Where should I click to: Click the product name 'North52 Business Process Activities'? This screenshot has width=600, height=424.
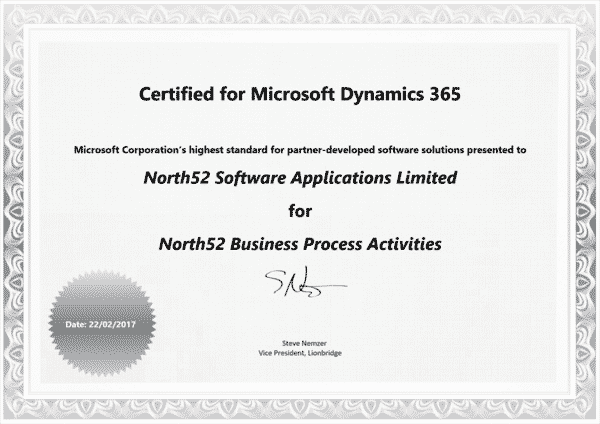click(300, 244)
